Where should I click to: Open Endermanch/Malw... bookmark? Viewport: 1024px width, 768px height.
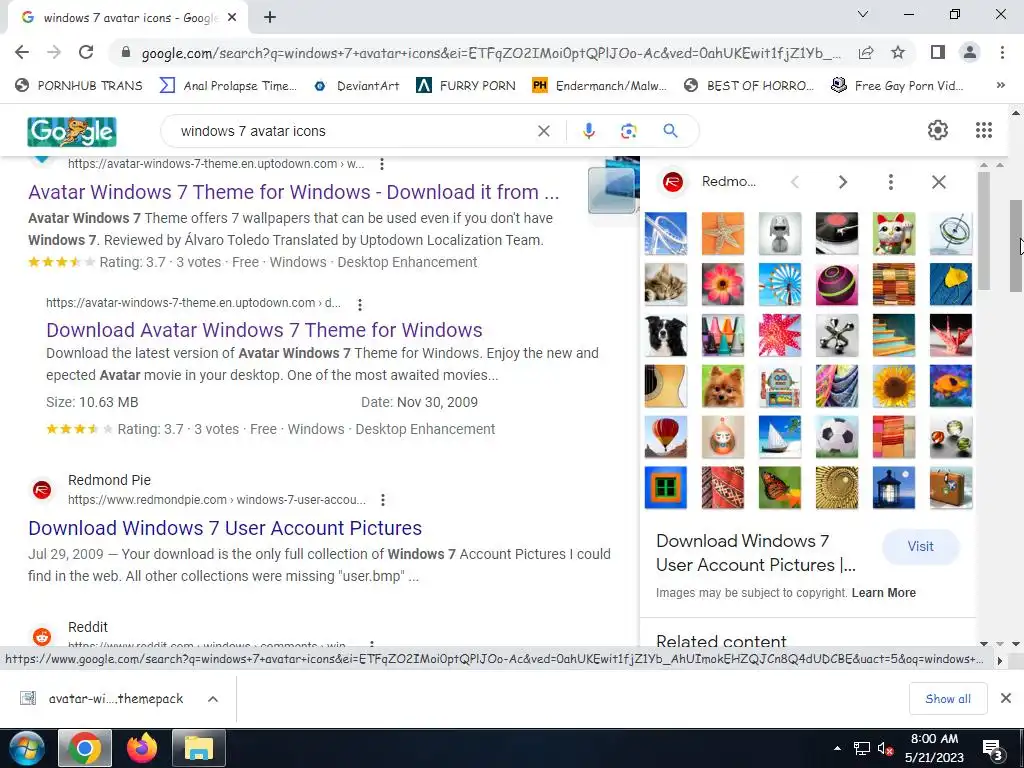(x=600, y=86)
